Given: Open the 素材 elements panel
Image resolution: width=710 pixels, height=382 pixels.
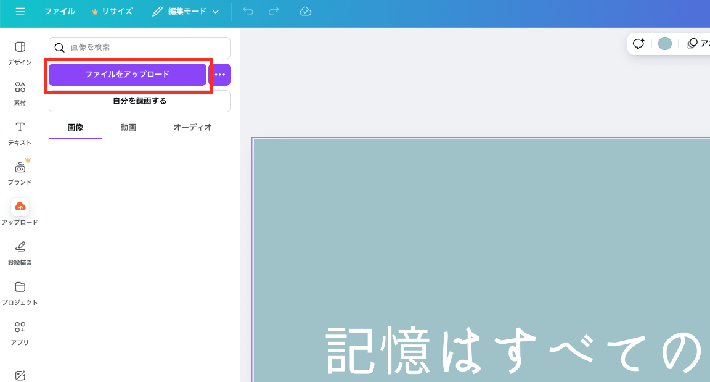Looking at the screenshot, I should tap(20, 93).
